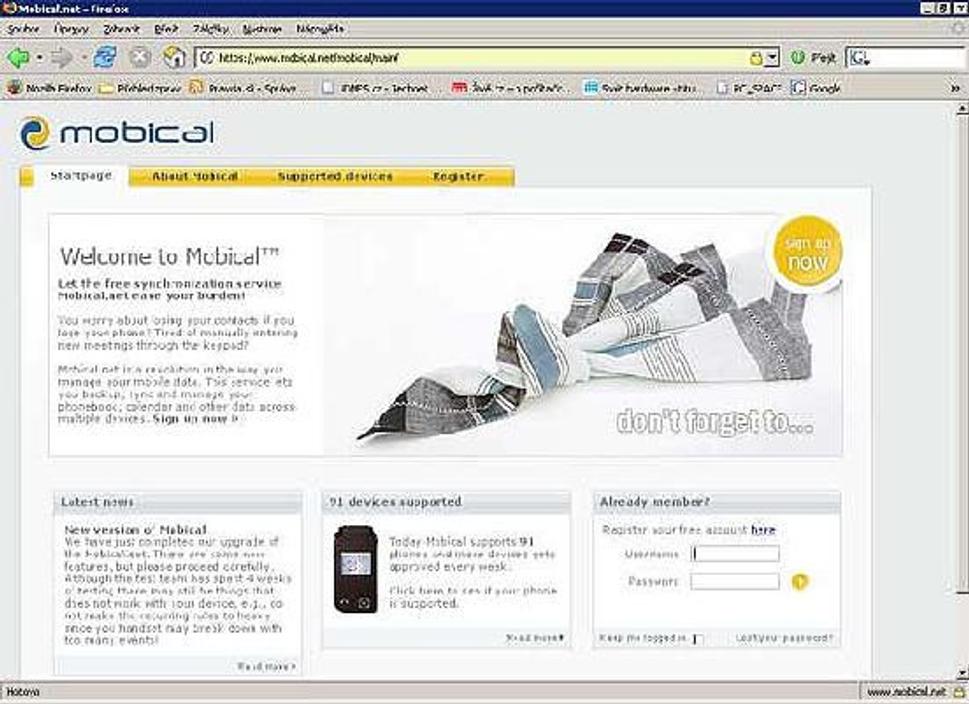Focus the Password input field

(735, 581)
